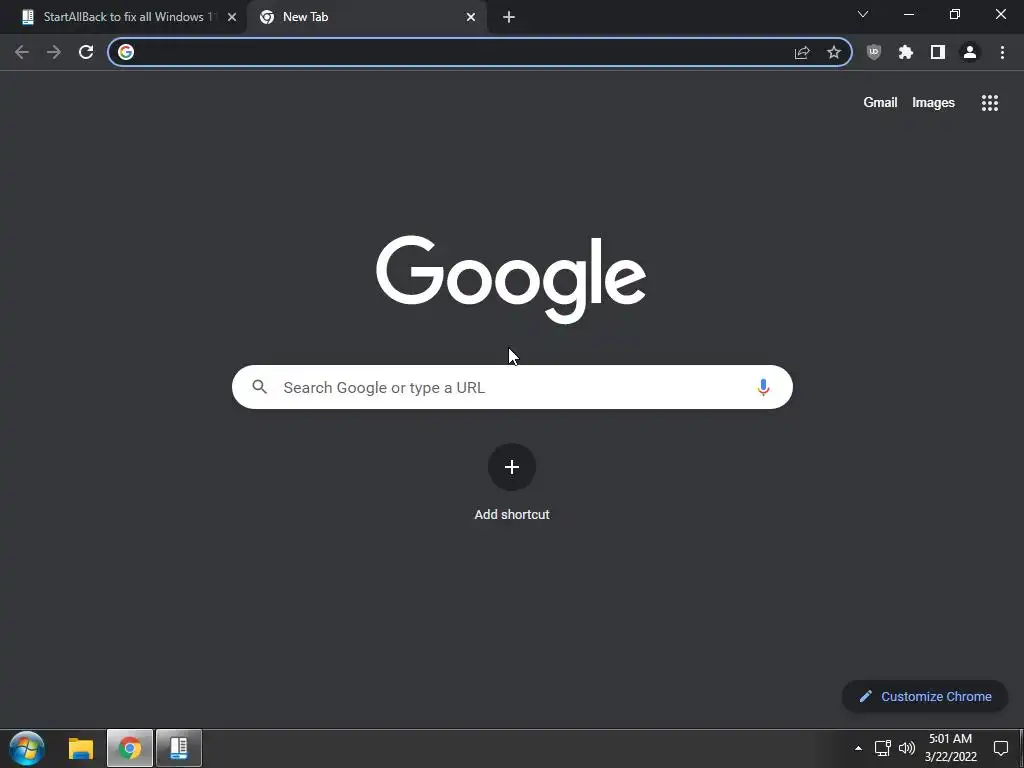Screen dimensions: 1024x768
Task: Click the magnifier icon in search box
Action: [259, 387]
